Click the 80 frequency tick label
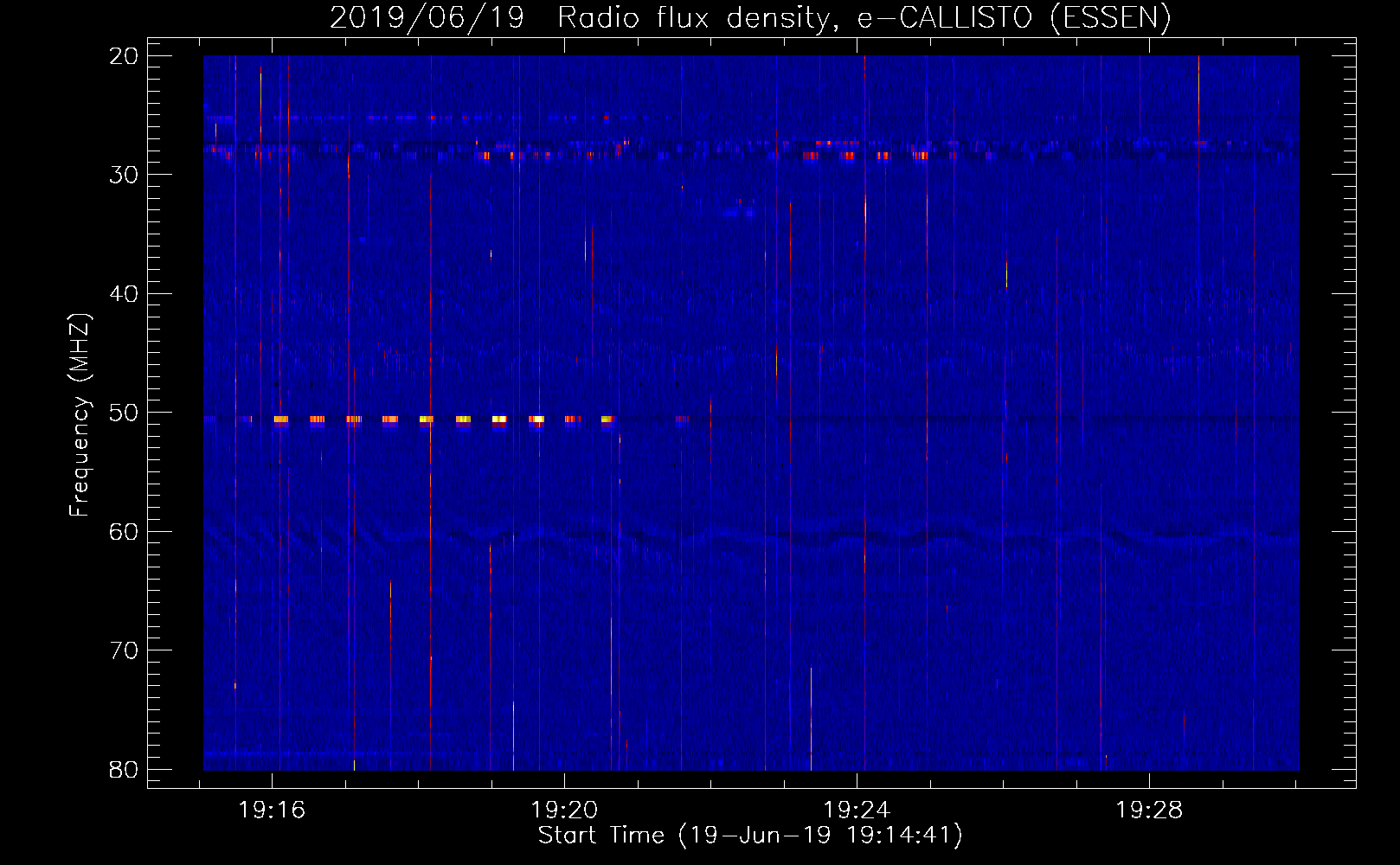Image resolution: width=1400 pixels, height=865 pixels. pos(124,770)
